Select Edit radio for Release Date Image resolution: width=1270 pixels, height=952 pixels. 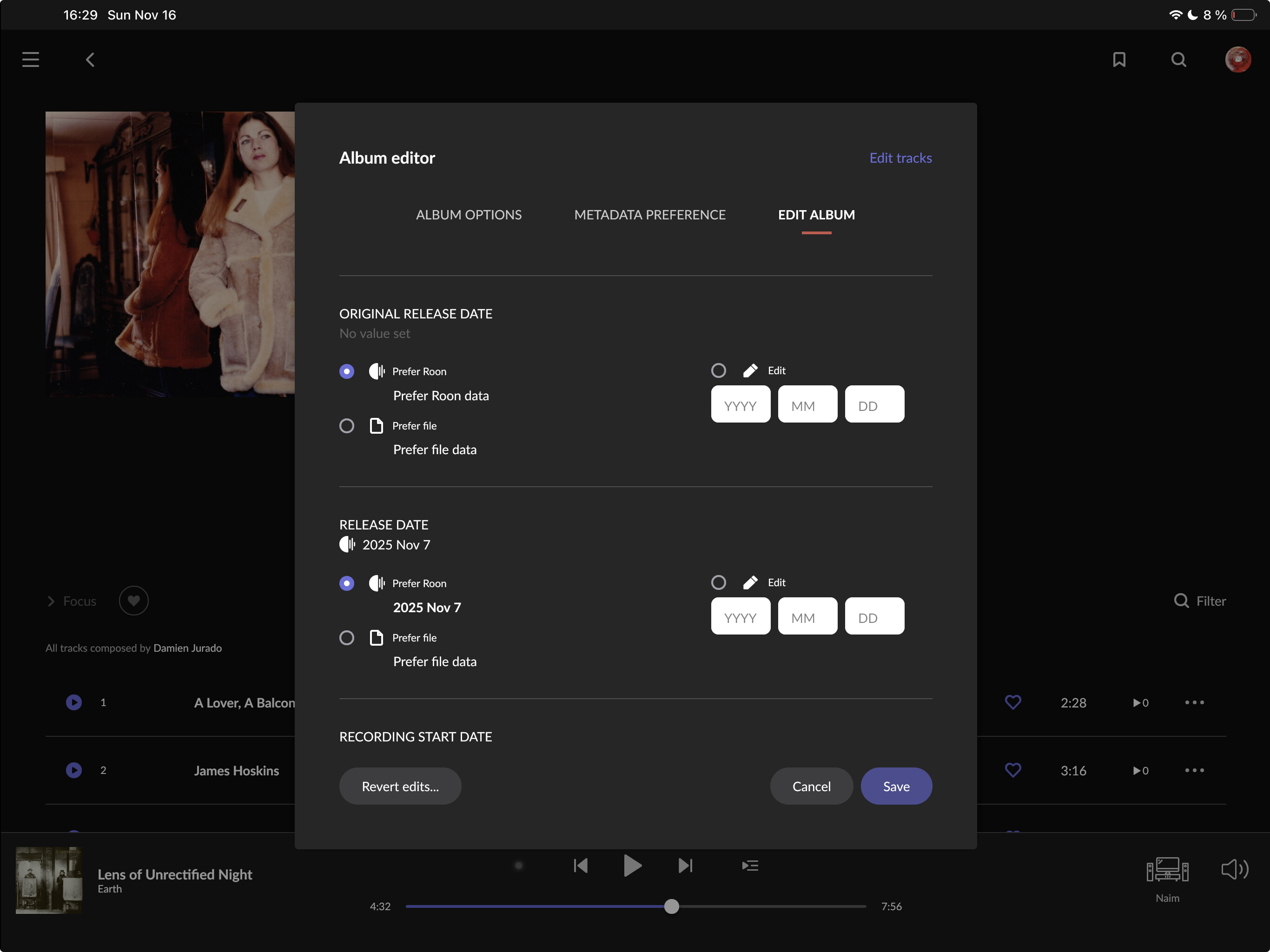[718, 583]
